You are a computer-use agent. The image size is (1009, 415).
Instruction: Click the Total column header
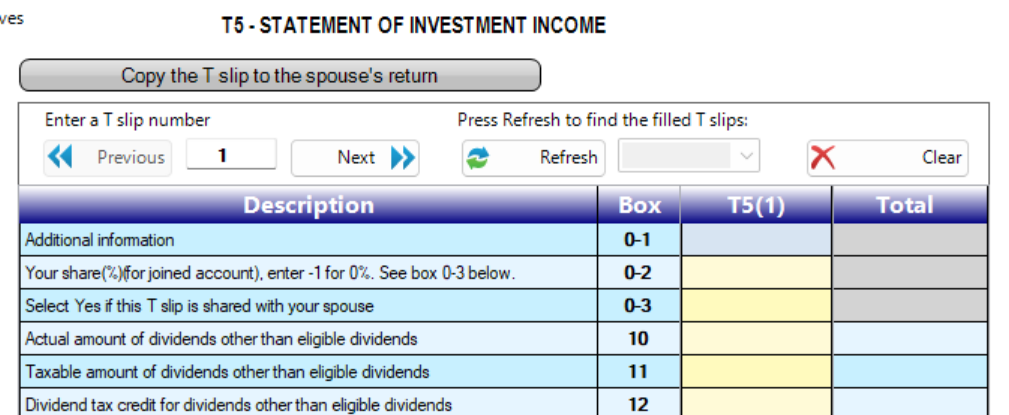910,205
